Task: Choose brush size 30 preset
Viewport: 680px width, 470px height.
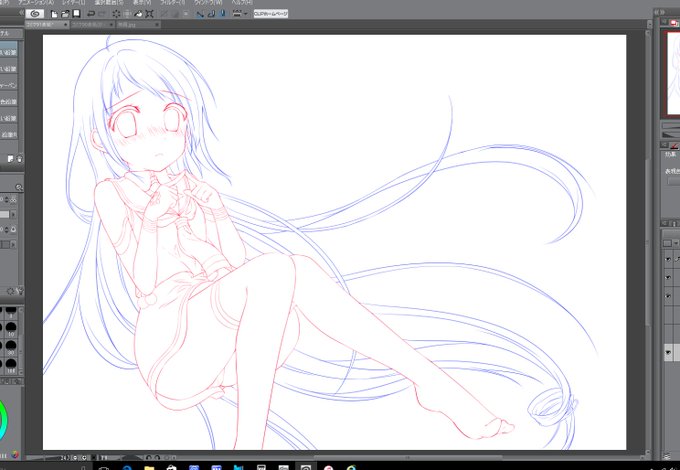Action: [11, 348]
